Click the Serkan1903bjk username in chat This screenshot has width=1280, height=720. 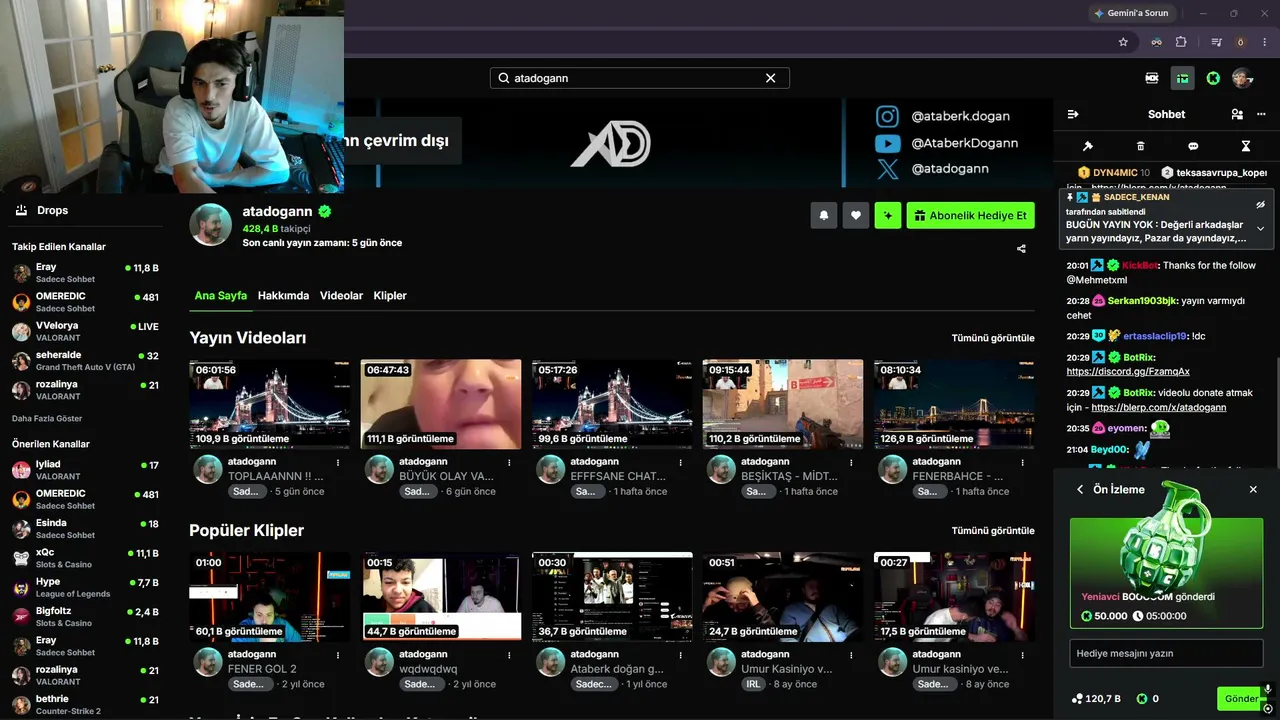pos(1142,301)
